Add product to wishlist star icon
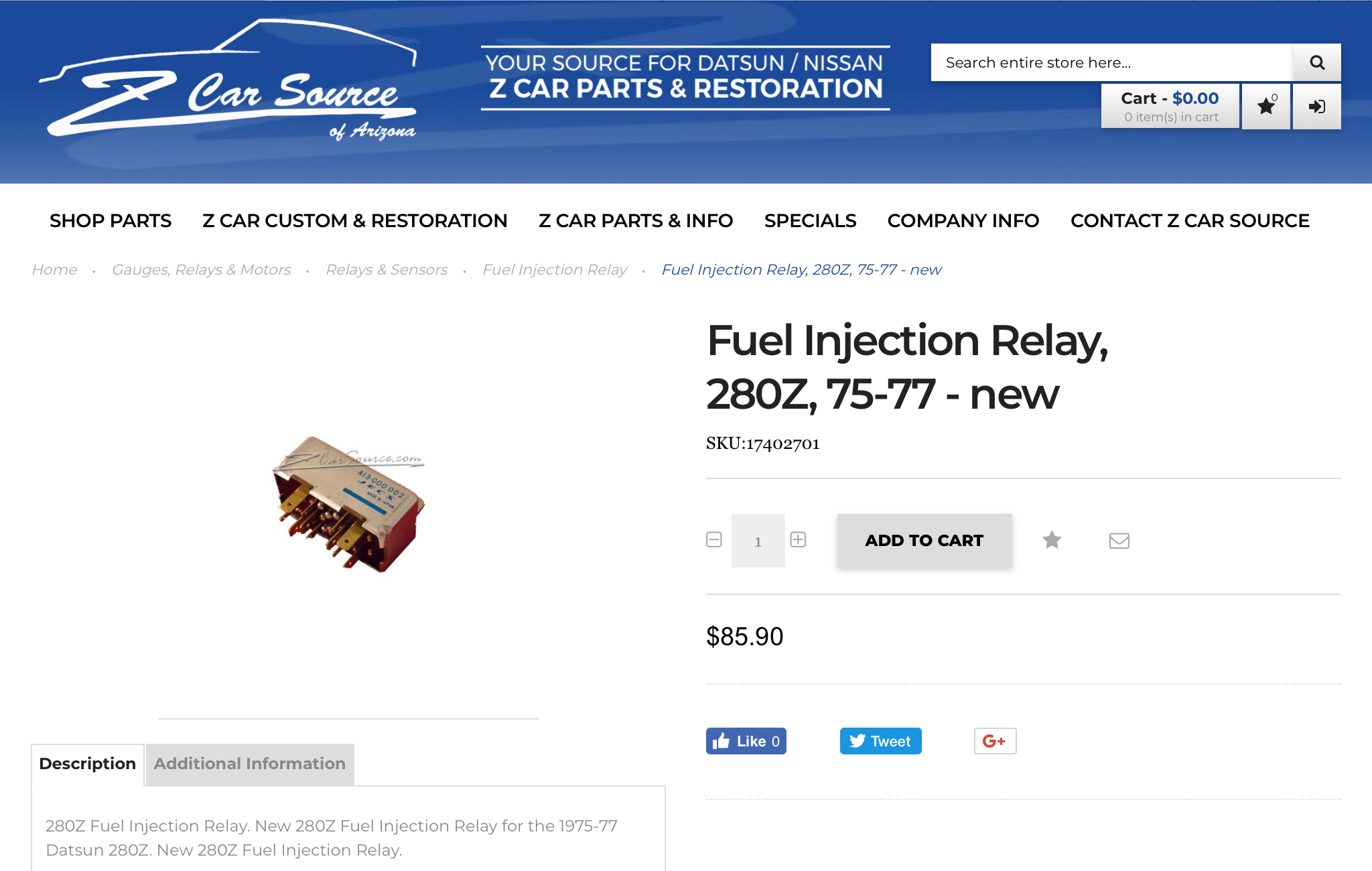The height and width of the screenshot is (871, 1372). pyautogui.click(x=1052, y=540)
